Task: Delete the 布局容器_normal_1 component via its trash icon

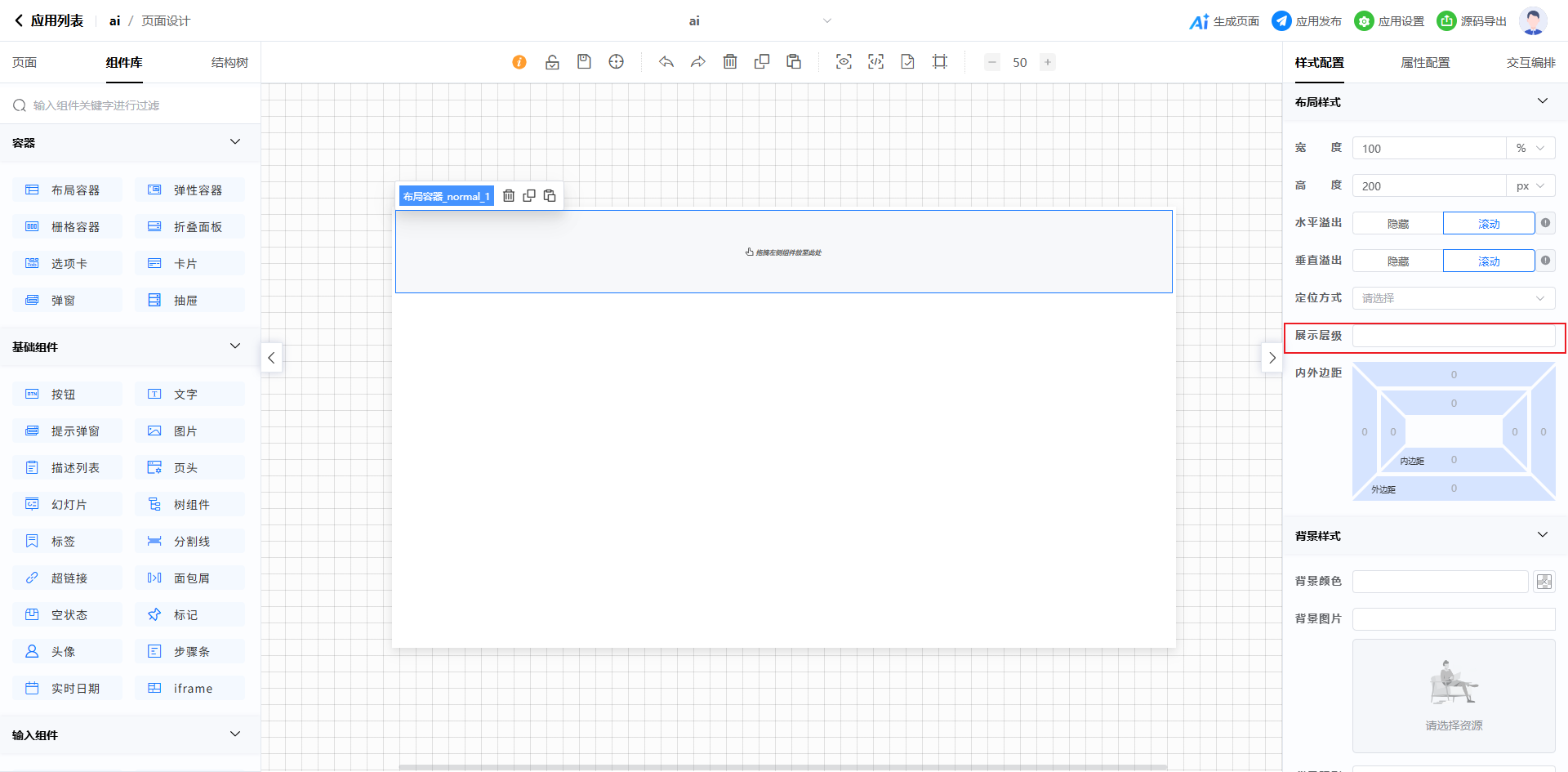Action: pos(509,196)
